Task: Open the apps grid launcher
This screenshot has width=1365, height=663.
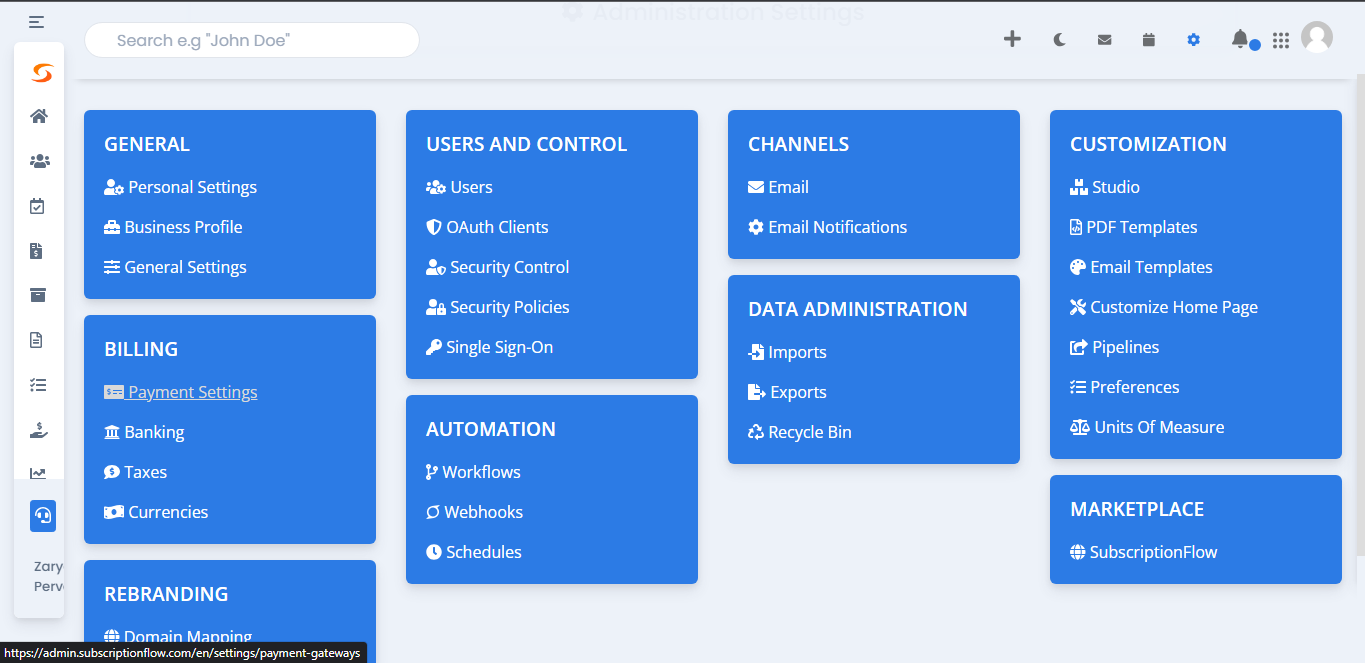Action: coord(1281,39)
